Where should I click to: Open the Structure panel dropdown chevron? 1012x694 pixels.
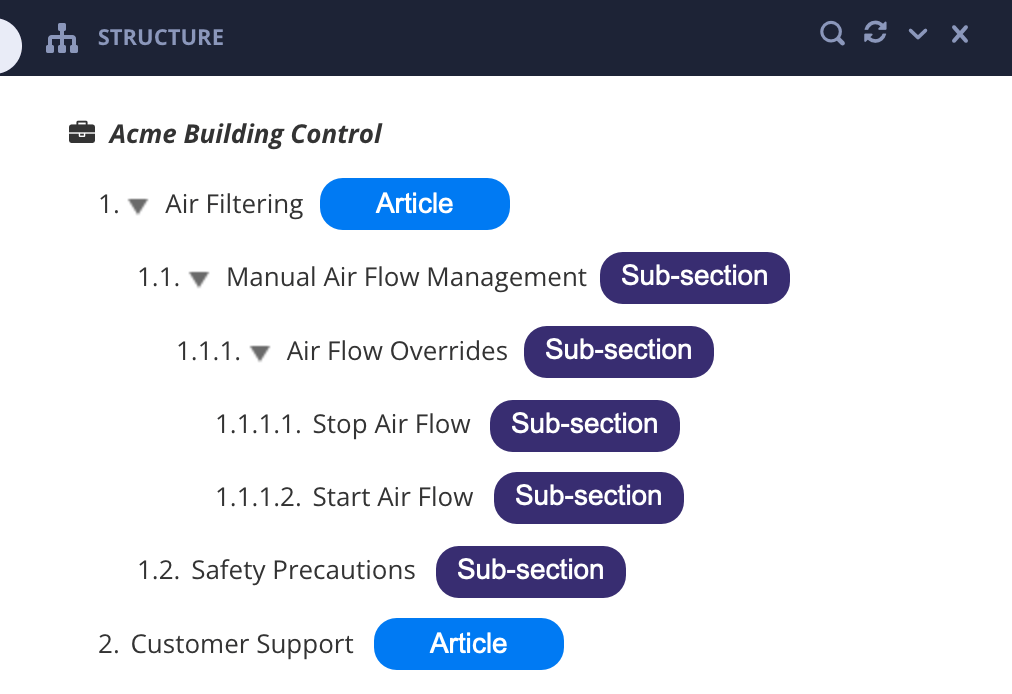917,33
